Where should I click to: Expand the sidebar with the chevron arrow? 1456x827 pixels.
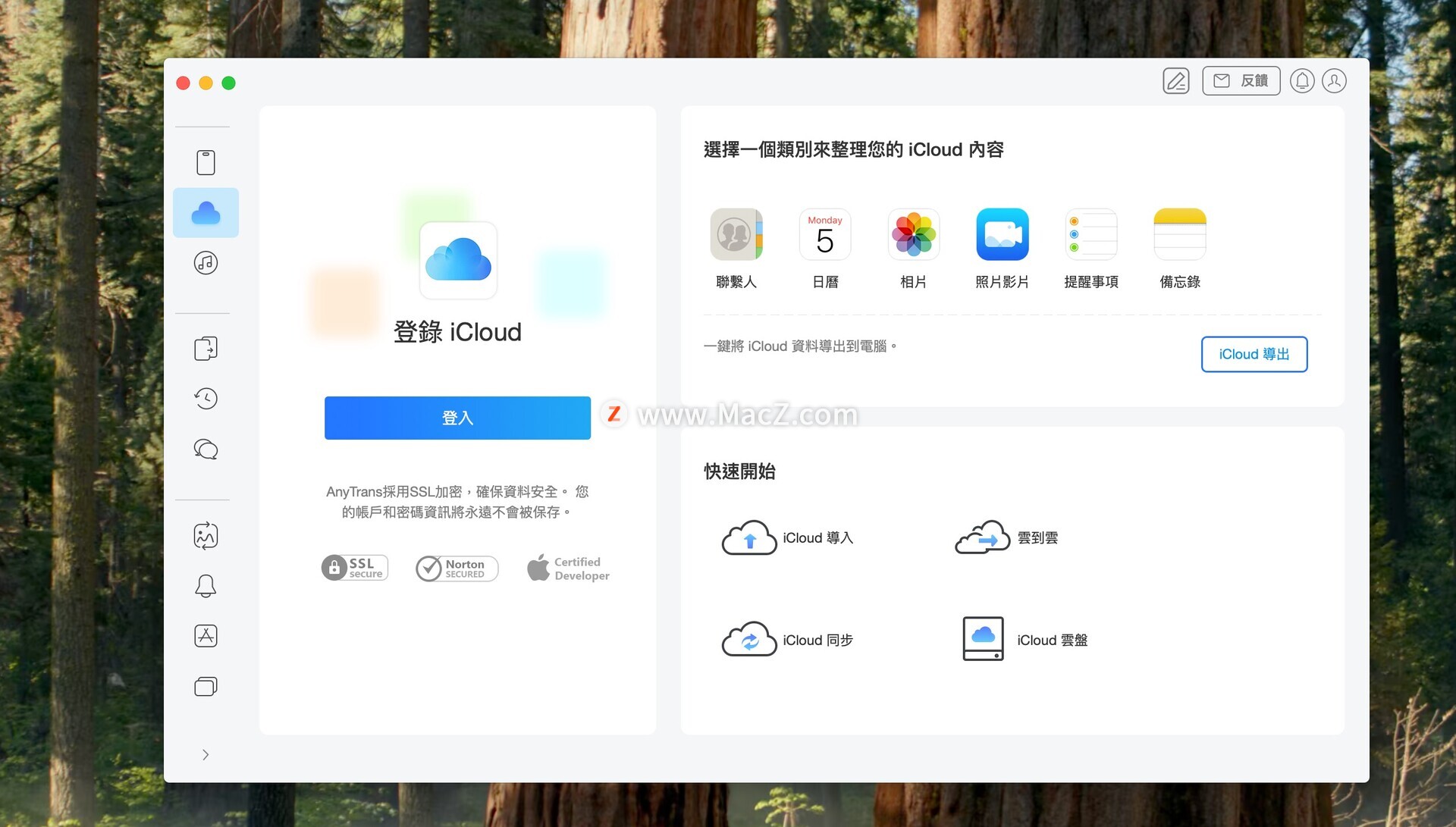[206, 755]
